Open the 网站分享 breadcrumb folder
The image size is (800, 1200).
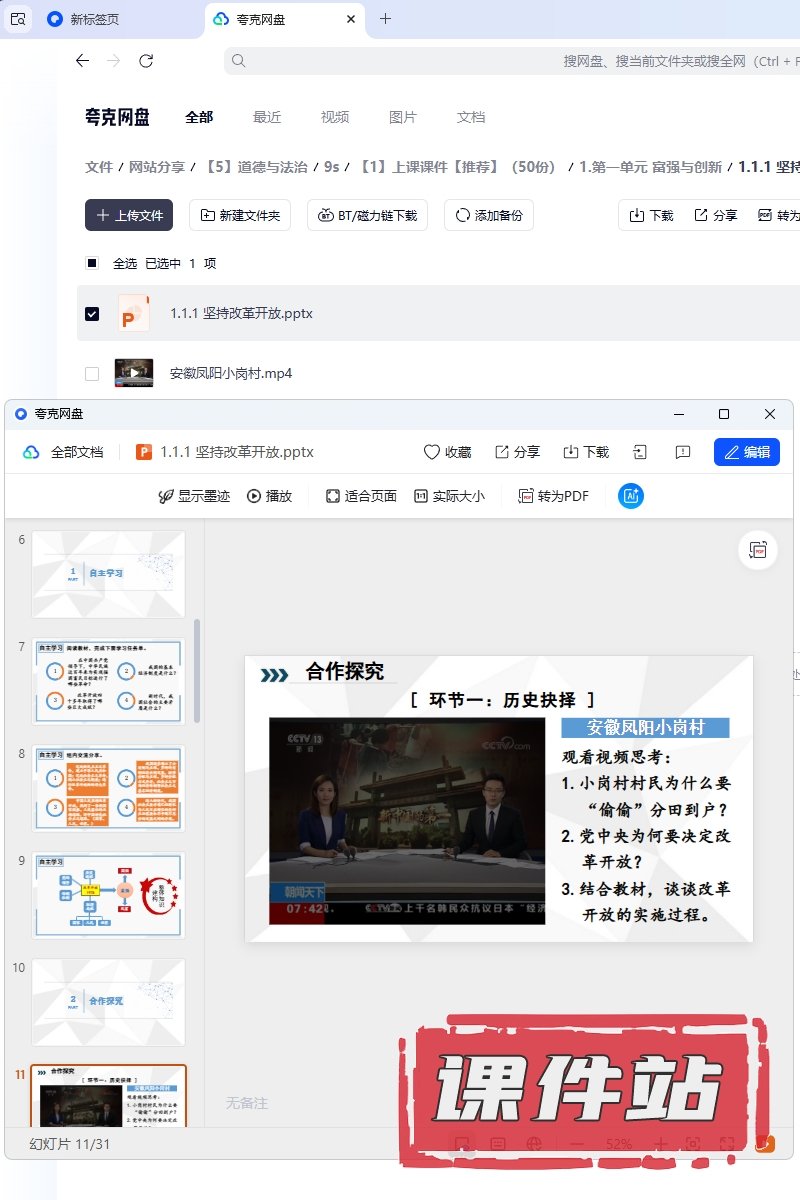click(157, 167)
